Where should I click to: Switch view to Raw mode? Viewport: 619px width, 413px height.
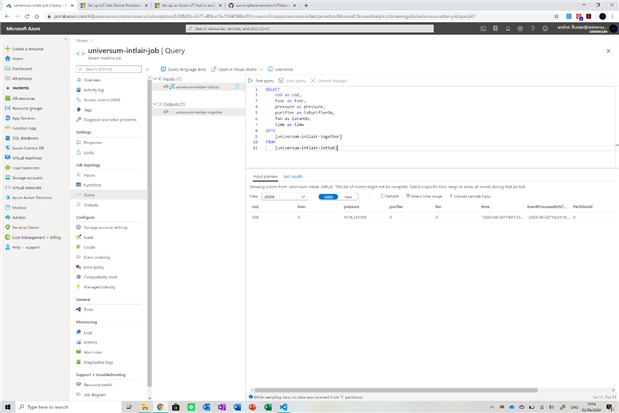pyautogui.click(x=347, y=196)
